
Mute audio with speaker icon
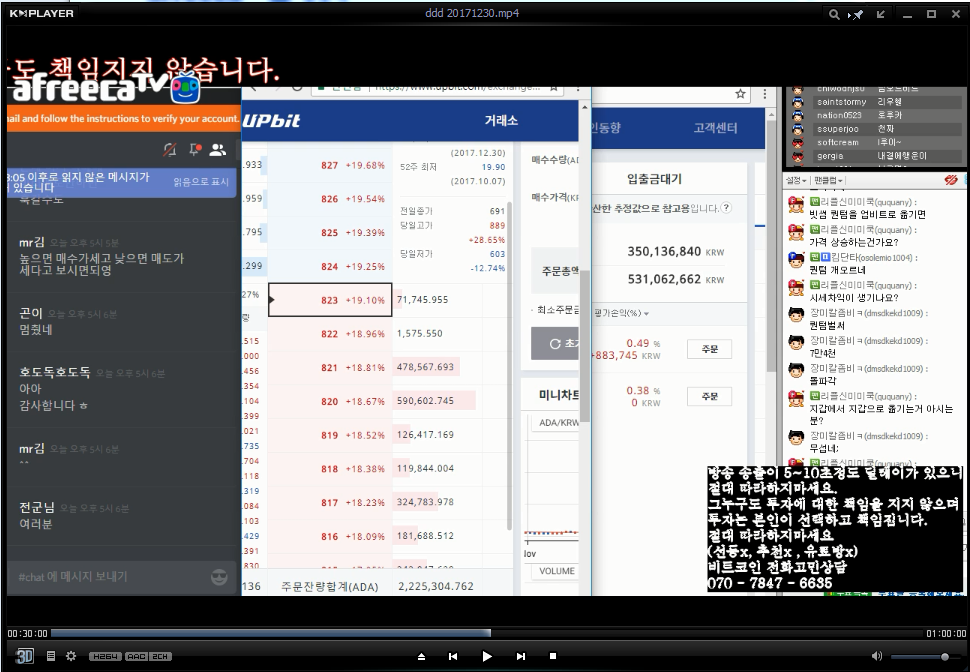coord(877,656)
